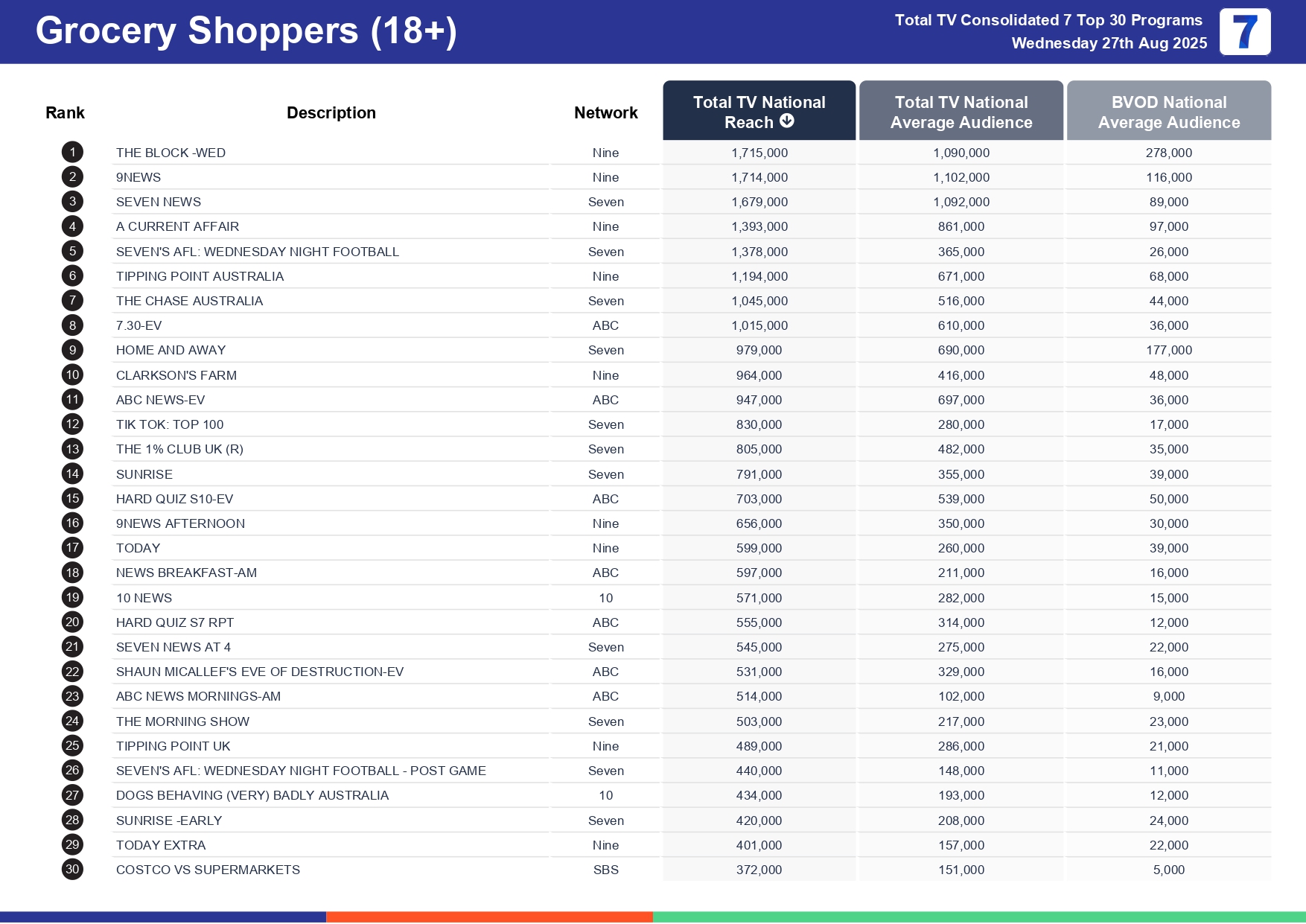Click the rank 30 badge
This screenshot has width=1306, height=924.
[72, 870]
